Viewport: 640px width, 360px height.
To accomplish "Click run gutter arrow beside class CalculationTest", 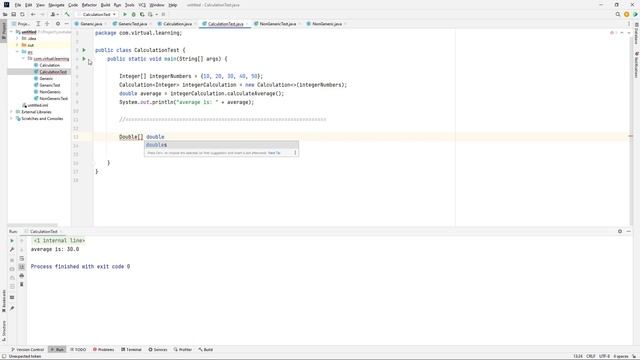I will [x=84, y=50].
